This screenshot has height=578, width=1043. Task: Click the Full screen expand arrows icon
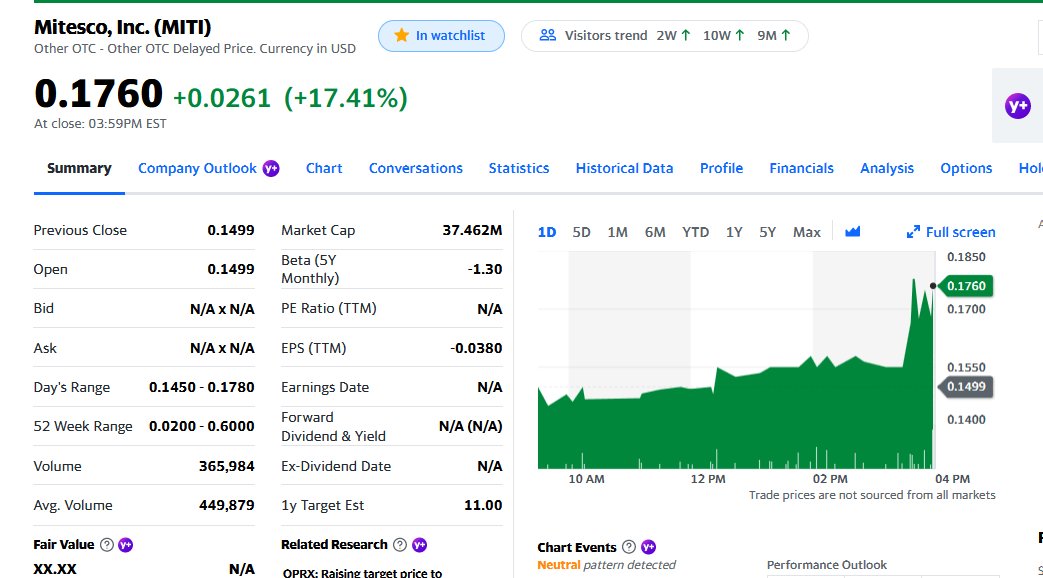coord(913,232)
